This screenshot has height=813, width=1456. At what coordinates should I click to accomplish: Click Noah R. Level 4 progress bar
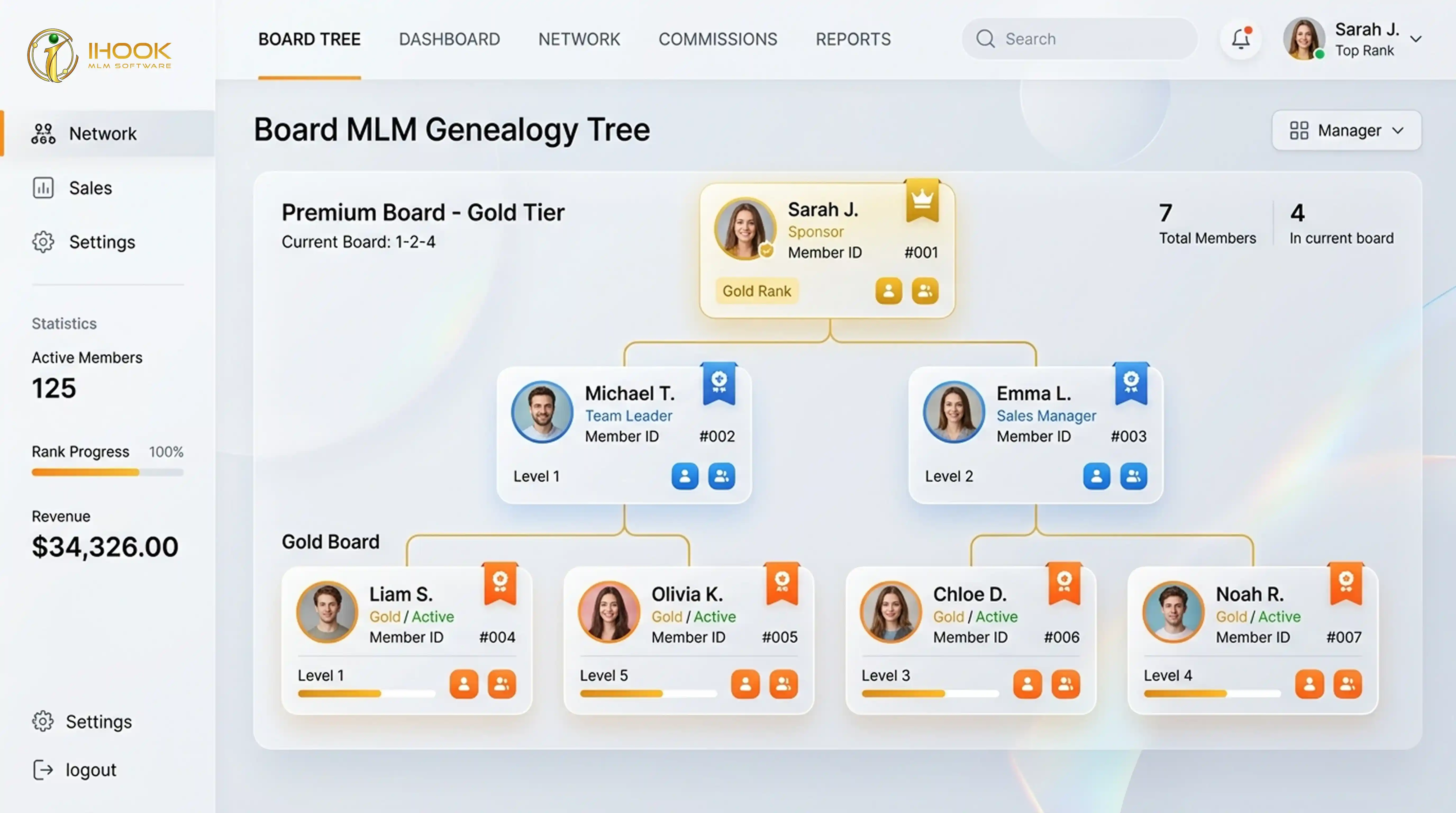click(1212, 693)
